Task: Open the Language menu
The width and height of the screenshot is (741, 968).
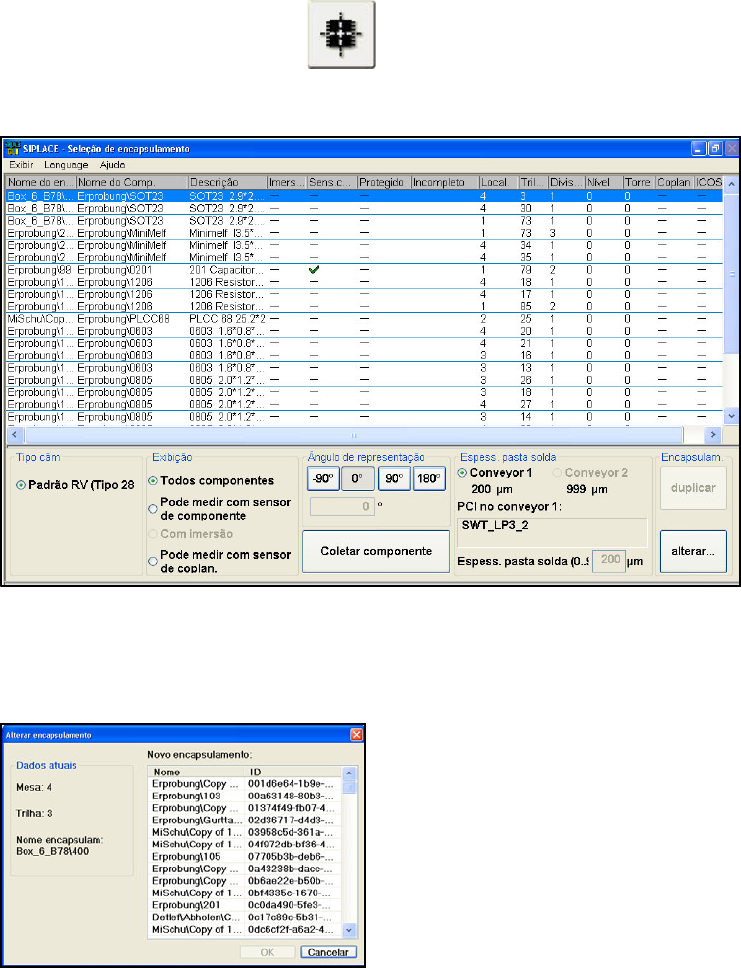Action: pyautogui.click(x=66, y=164)
